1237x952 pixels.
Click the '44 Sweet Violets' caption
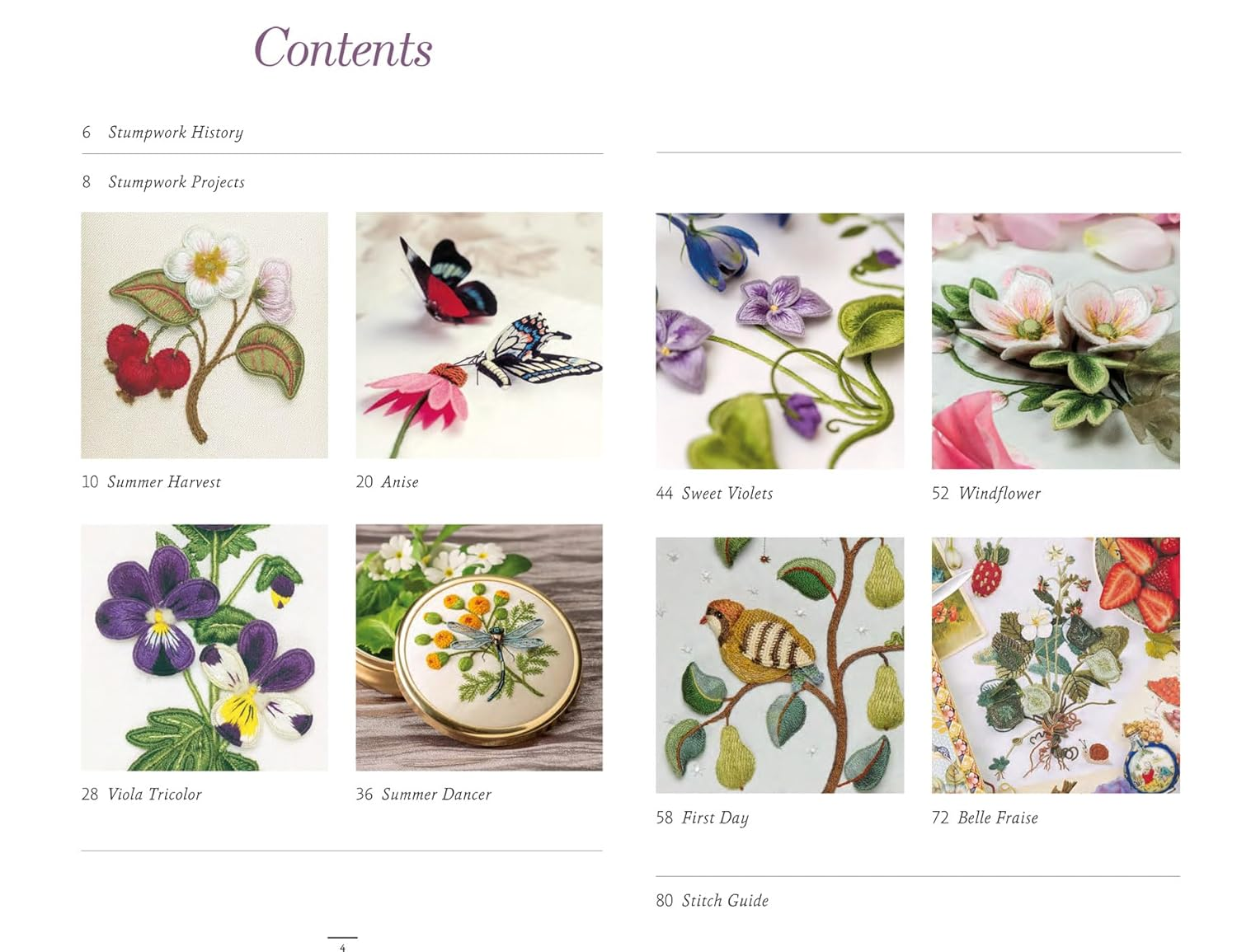point(714,494)
